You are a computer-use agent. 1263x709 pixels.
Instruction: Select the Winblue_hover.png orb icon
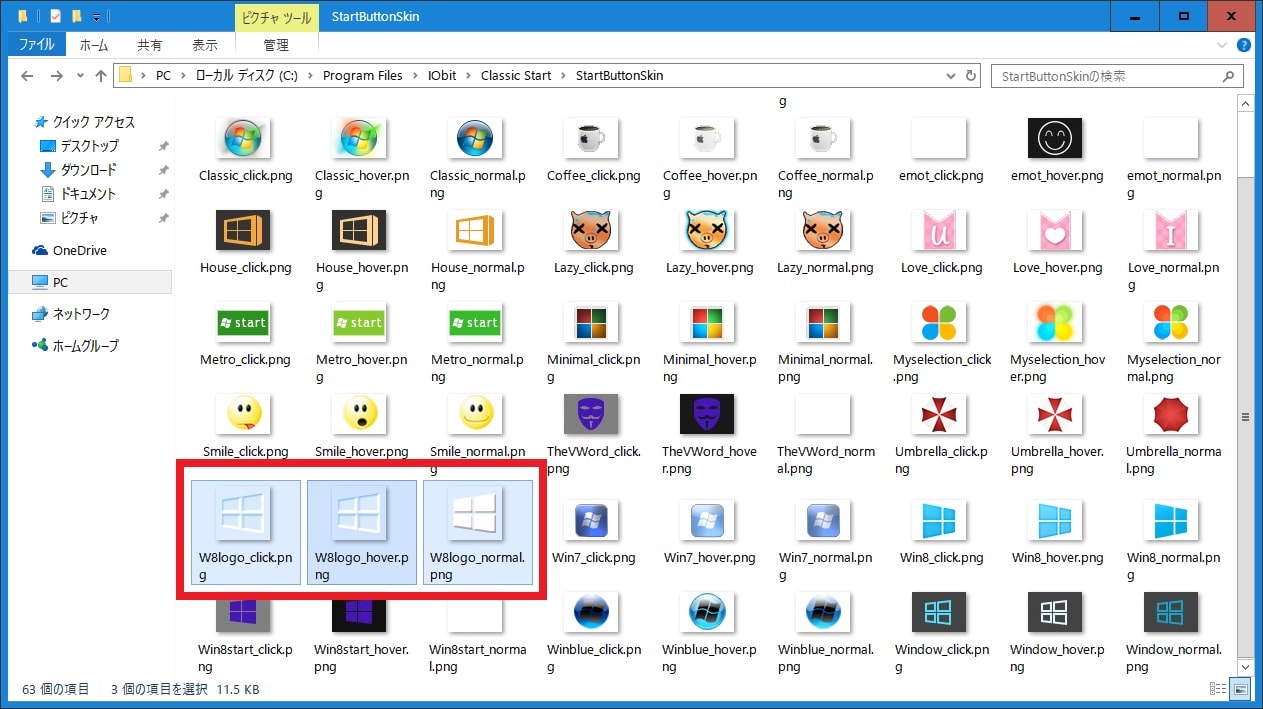(707, 614)
